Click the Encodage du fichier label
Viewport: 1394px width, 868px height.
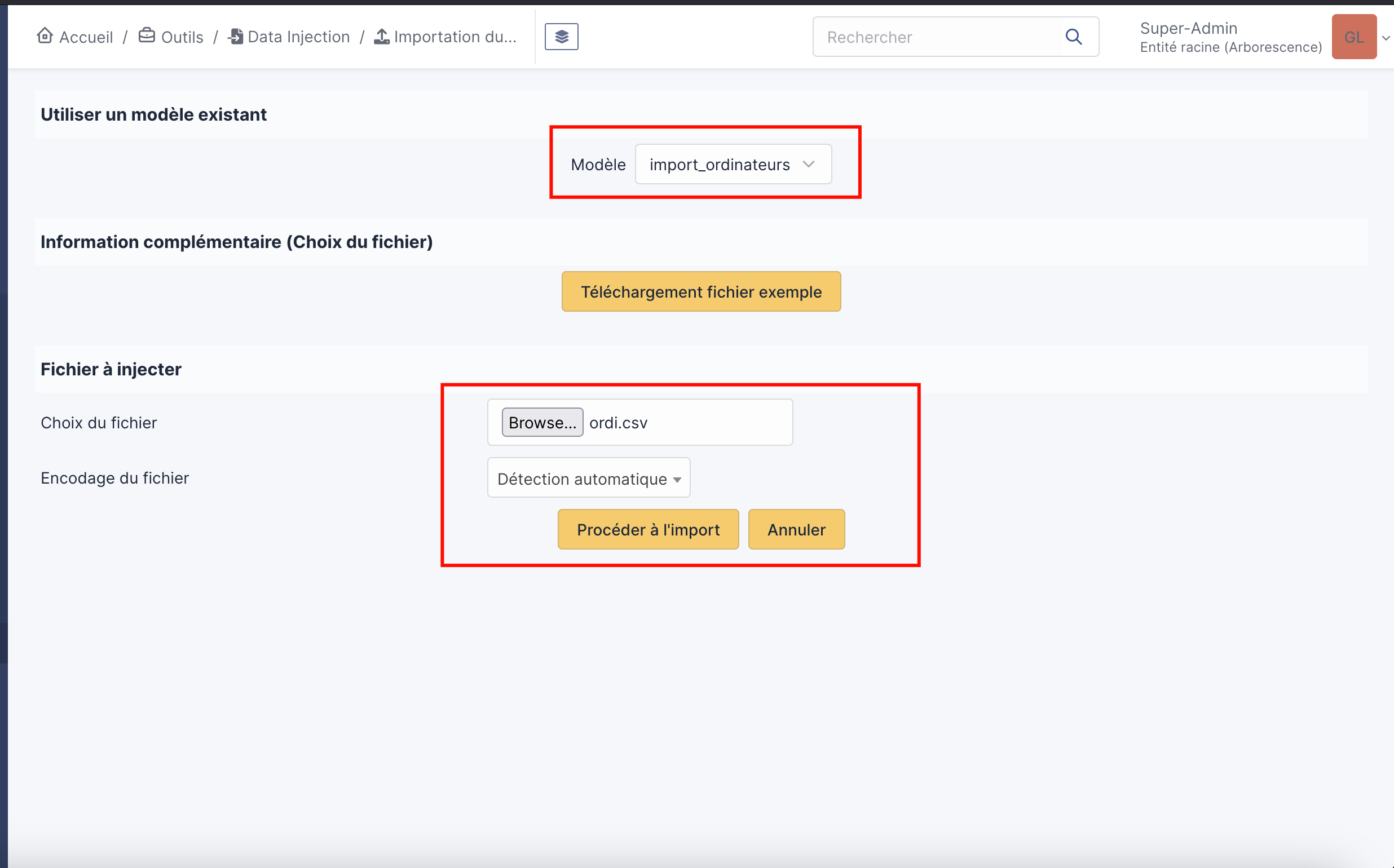(x=115, y=478)
